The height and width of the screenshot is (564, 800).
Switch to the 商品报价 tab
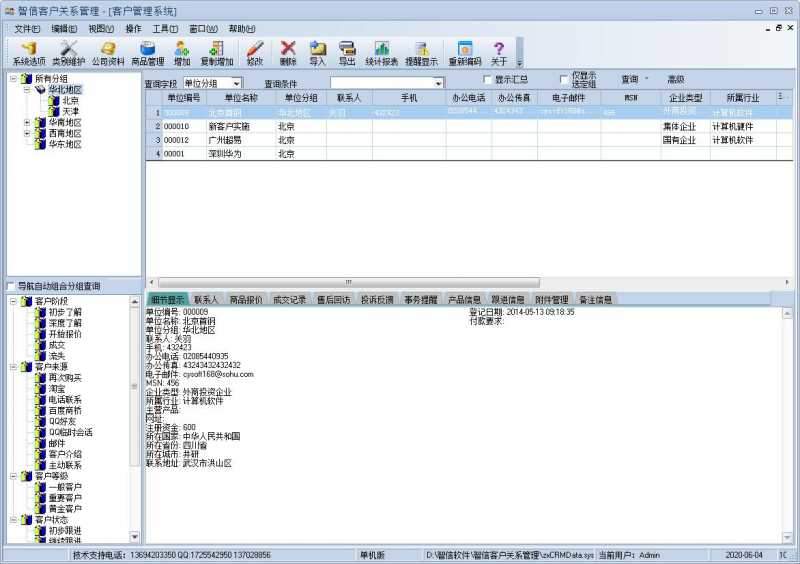246,299
